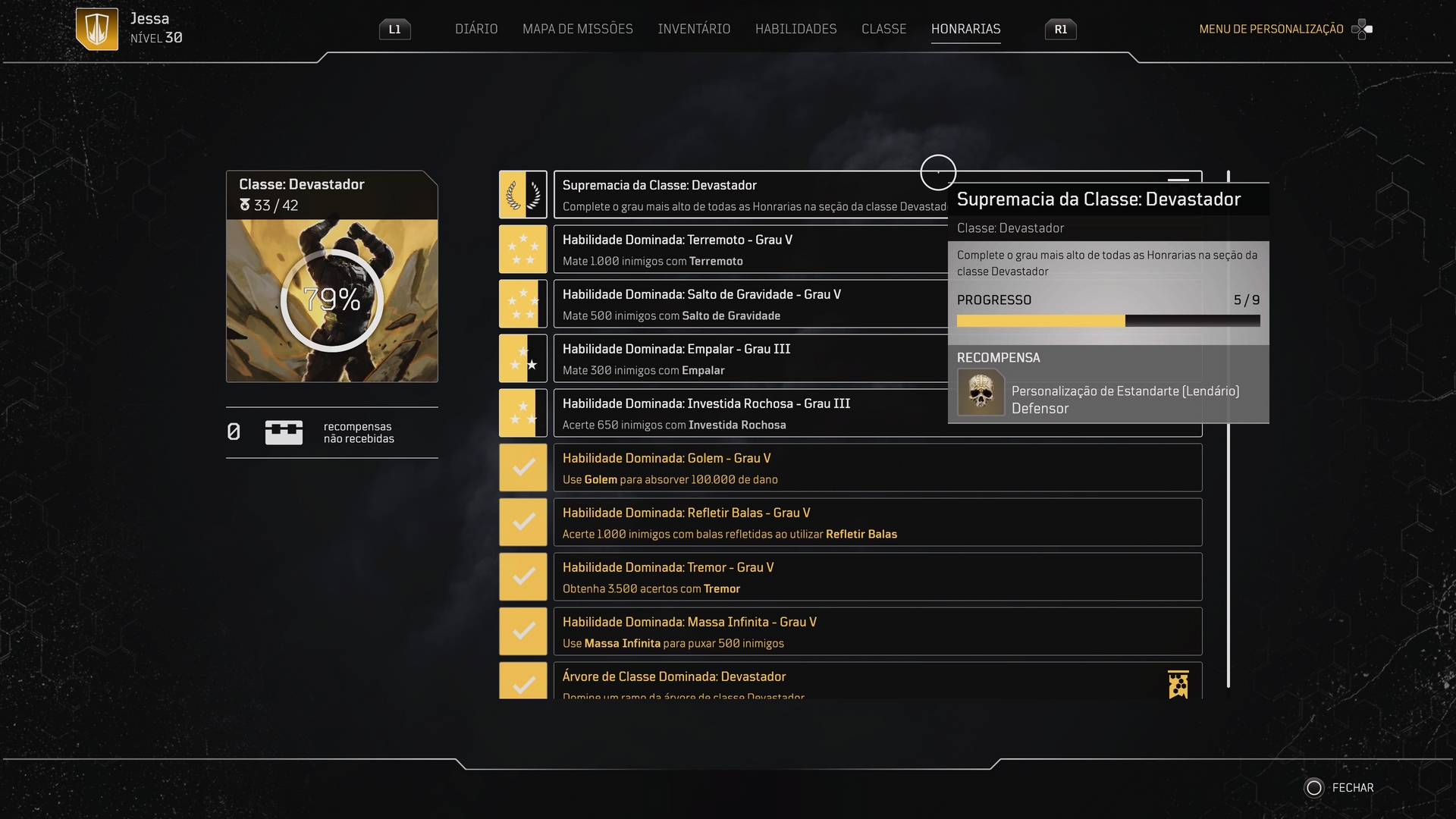Select the Massa Infinita Grau V accolade row
The height and width of the screenshot is (819, 1456).
[x=877, y=632]
